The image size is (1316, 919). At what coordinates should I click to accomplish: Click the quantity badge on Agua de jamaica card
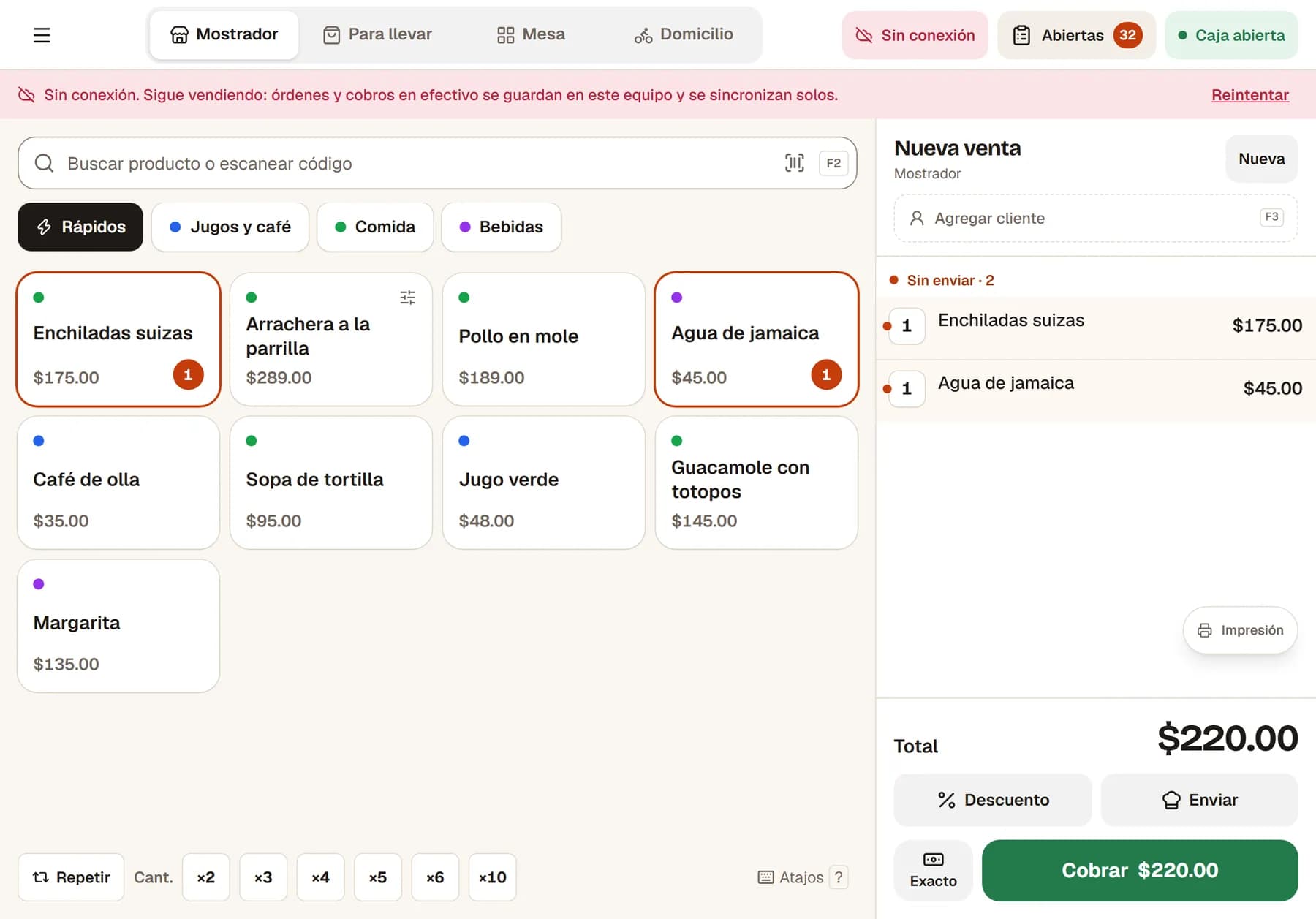pyautogui.click(x=826, y=375)
